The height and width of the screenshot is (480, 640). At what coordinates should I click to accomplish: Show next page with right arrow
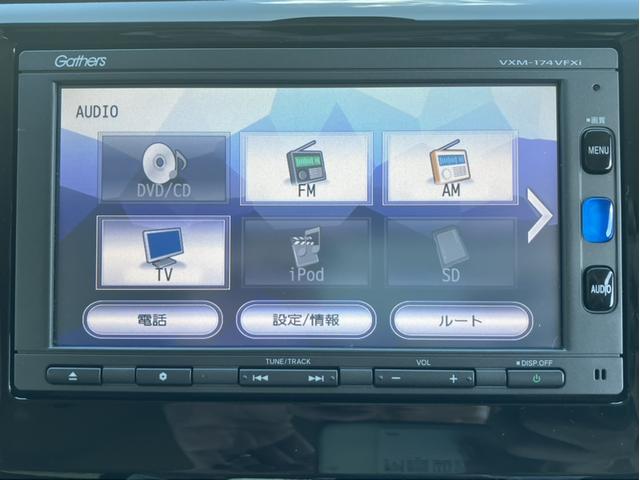point(539,215)
